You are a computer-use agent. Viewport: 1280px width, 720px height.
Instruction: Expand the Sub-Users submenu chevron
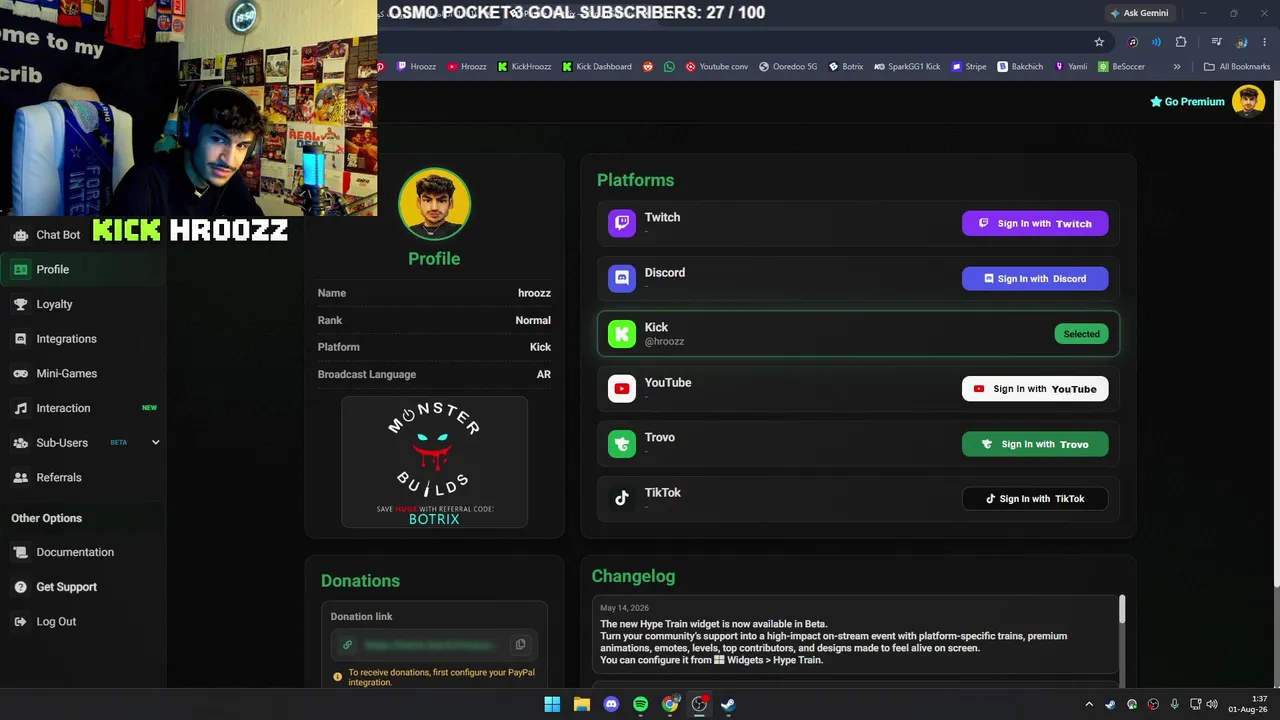point(155,443)
